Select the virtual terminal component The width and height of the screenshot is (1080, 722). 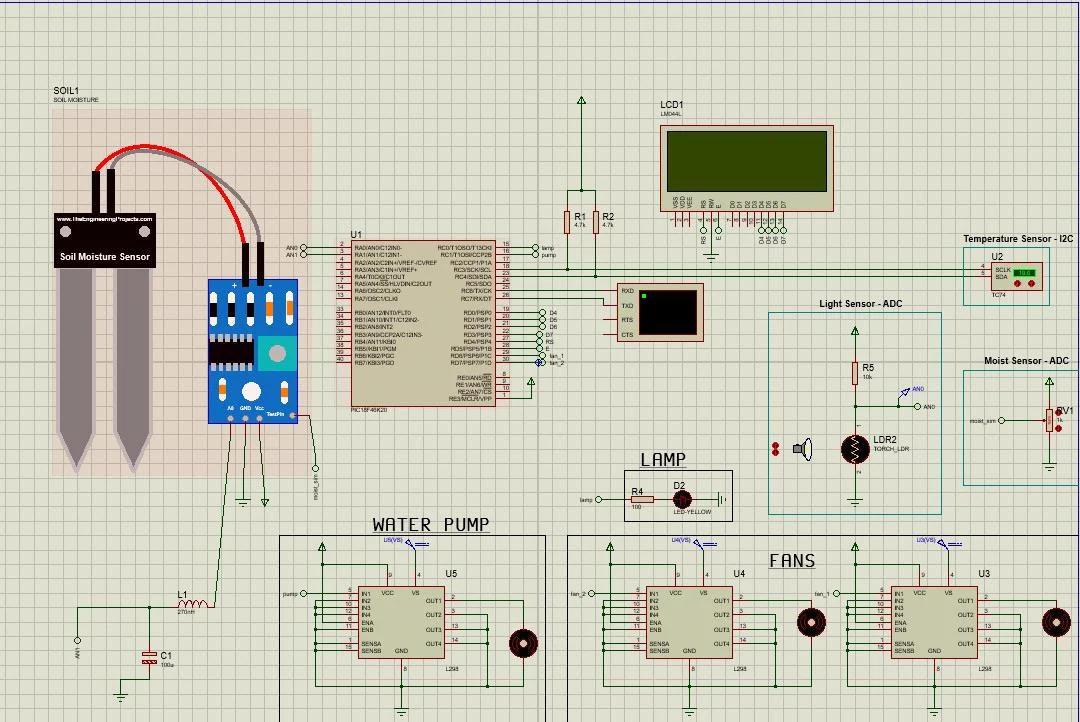point(669,312)
